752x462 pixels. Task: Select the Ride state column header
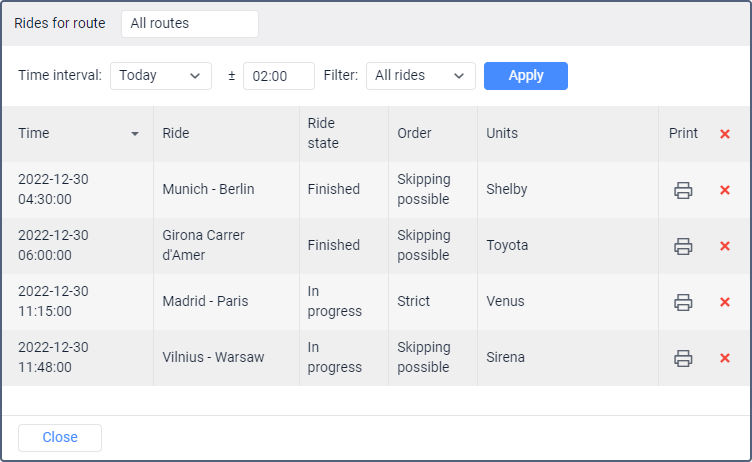click(323, 134)
